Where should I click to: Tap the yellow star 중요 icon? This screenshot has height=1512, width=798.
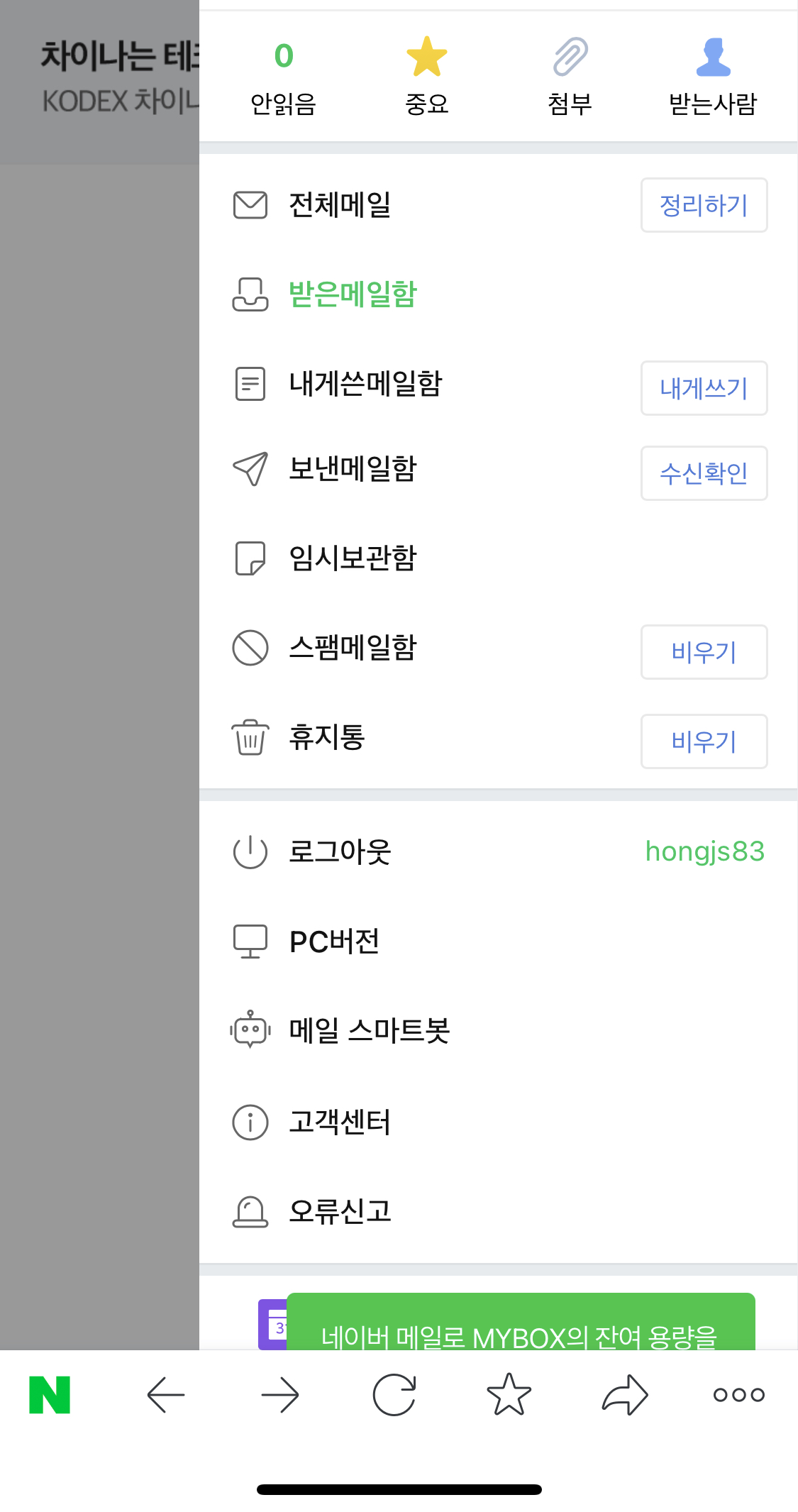[426, 58]
